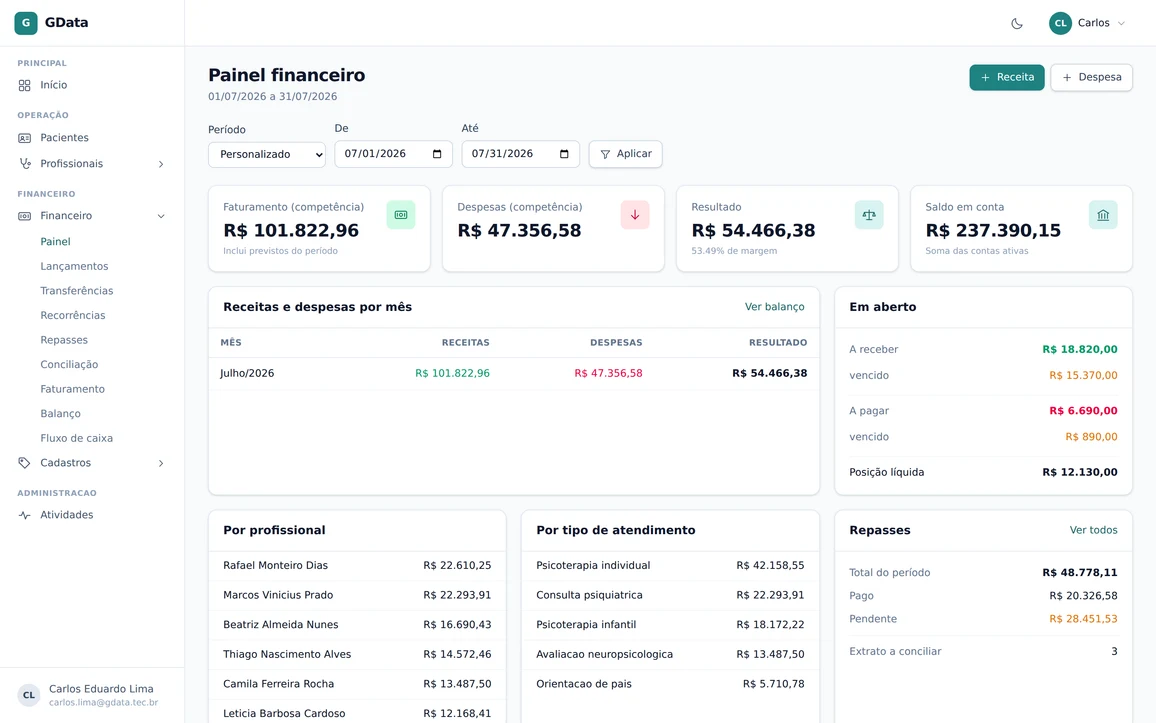Expand Carlos account dropdown chevron
Image resolution: width=1156 pixels, height=723 pixels.
(x=1121, y=24)
